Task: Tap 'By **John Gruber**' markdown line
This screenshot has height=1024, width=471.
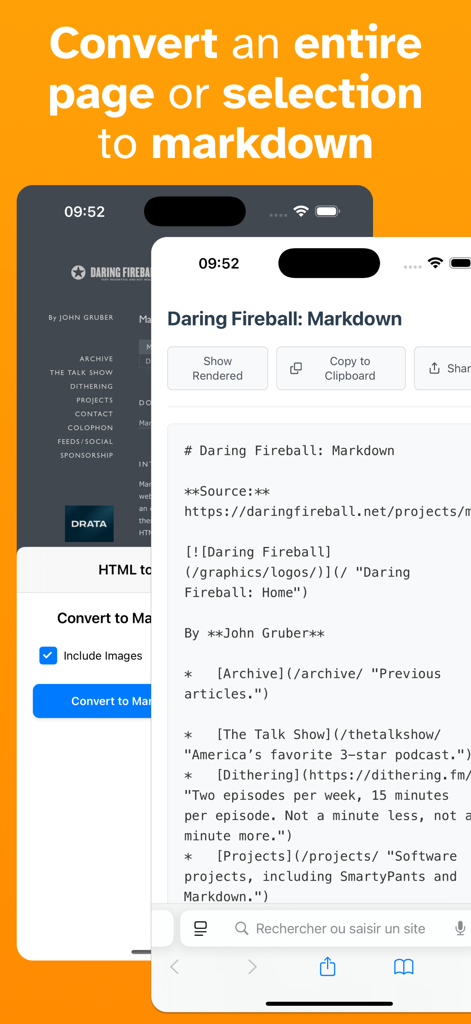Action: [254, 633]
